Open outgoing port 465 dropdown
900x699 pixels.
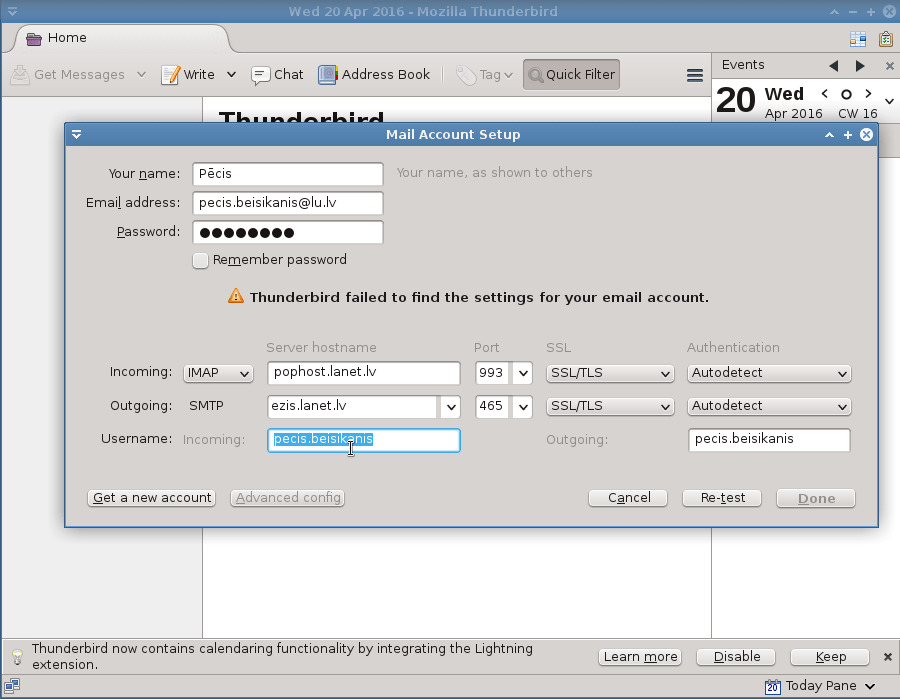point(523,407)
